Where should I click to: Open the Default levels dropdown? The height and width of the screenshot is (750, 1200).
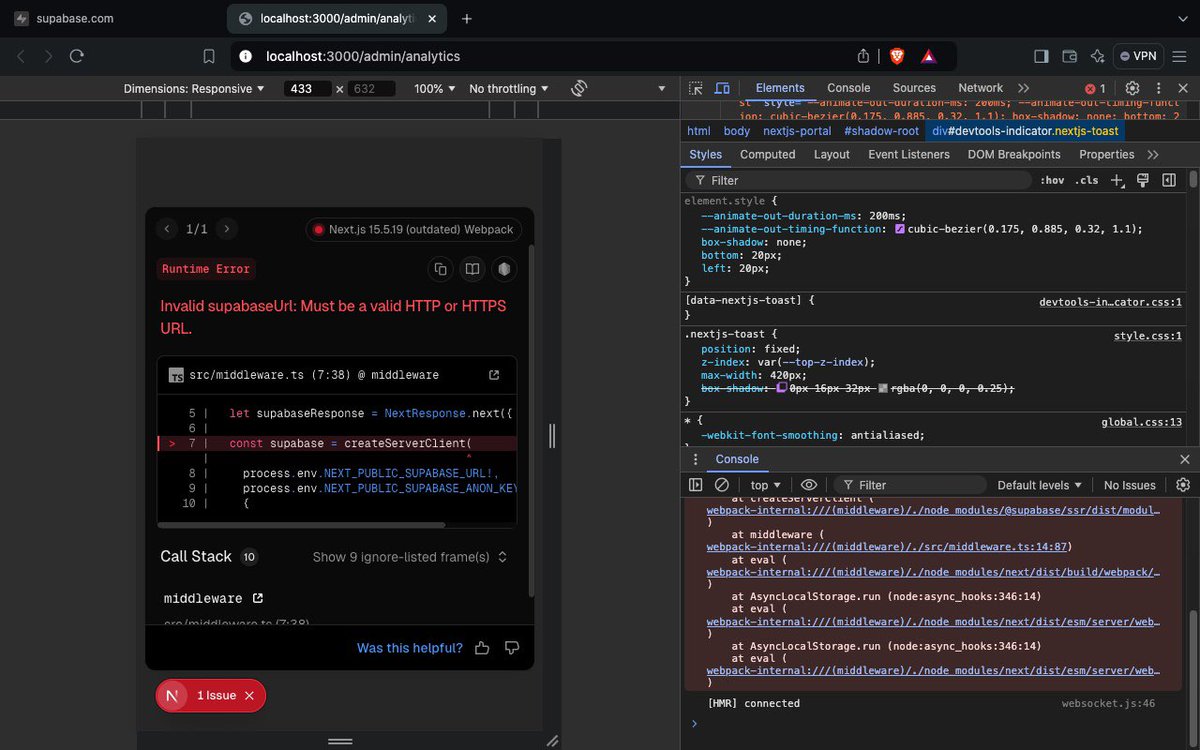(1040, 485)
